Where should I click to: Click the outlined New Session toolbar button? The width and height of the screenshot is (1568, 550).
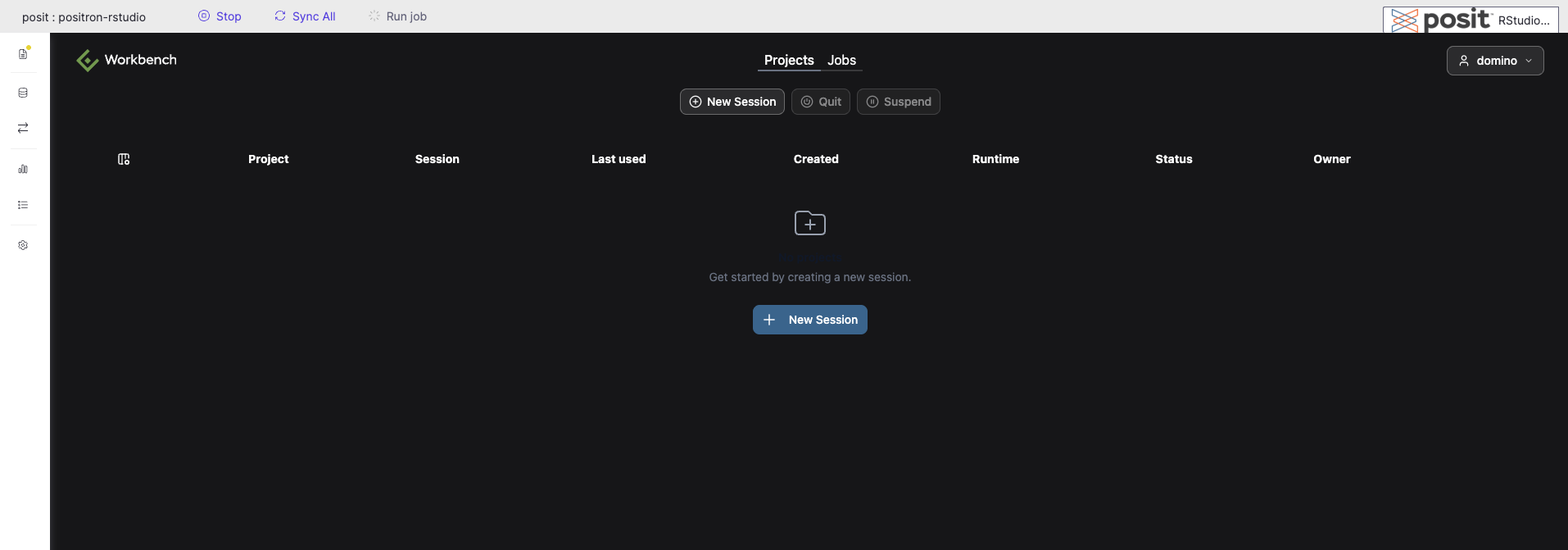[732, 102]
